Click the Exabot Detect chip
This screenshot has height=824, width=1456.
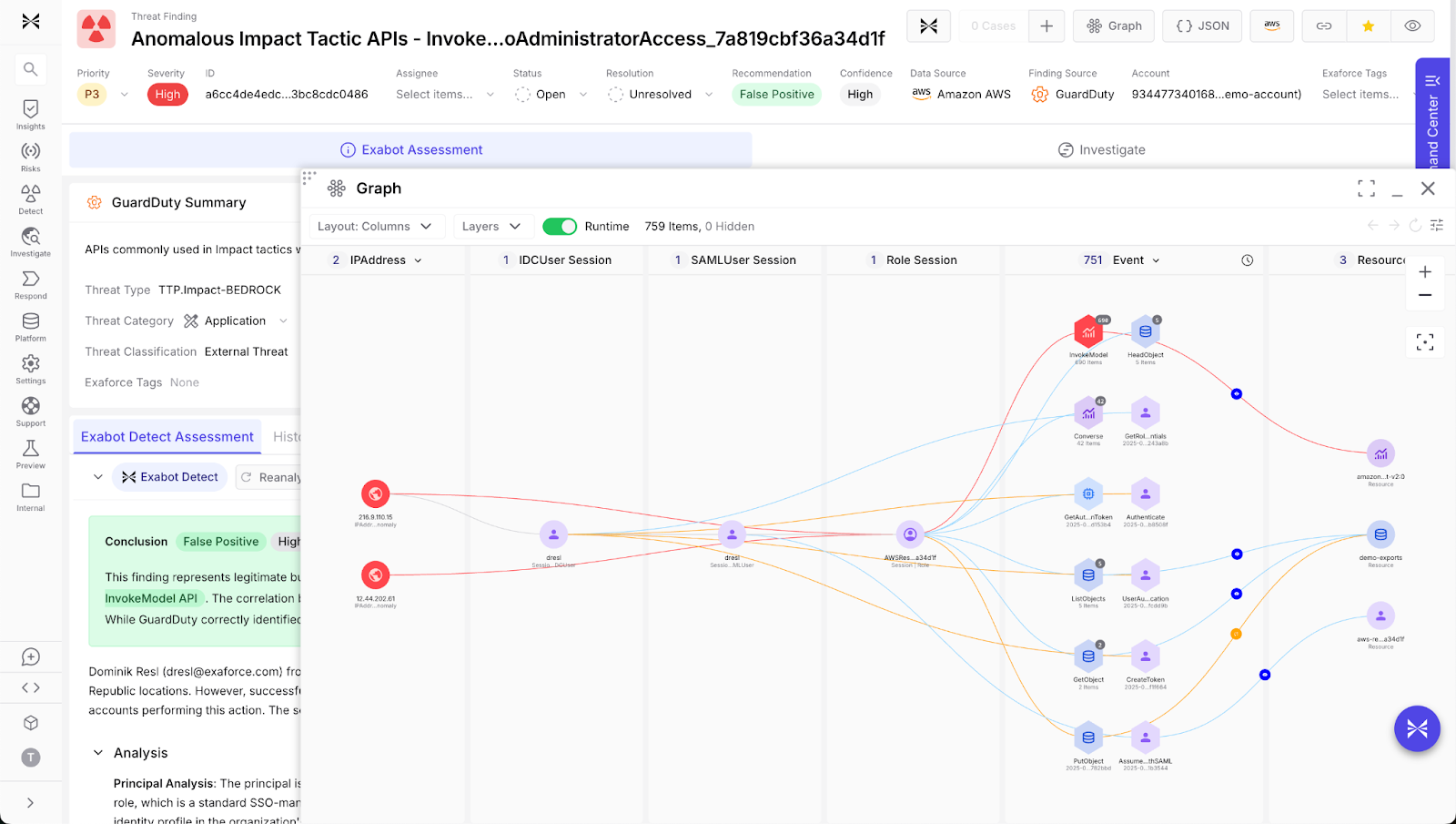[x=170, y=477]
